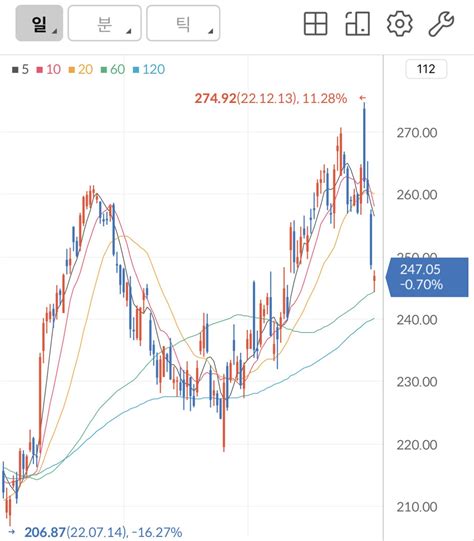Open the four-pane grid layout icon
Viewport: 474px width, 541px height.
pos(315,23)
